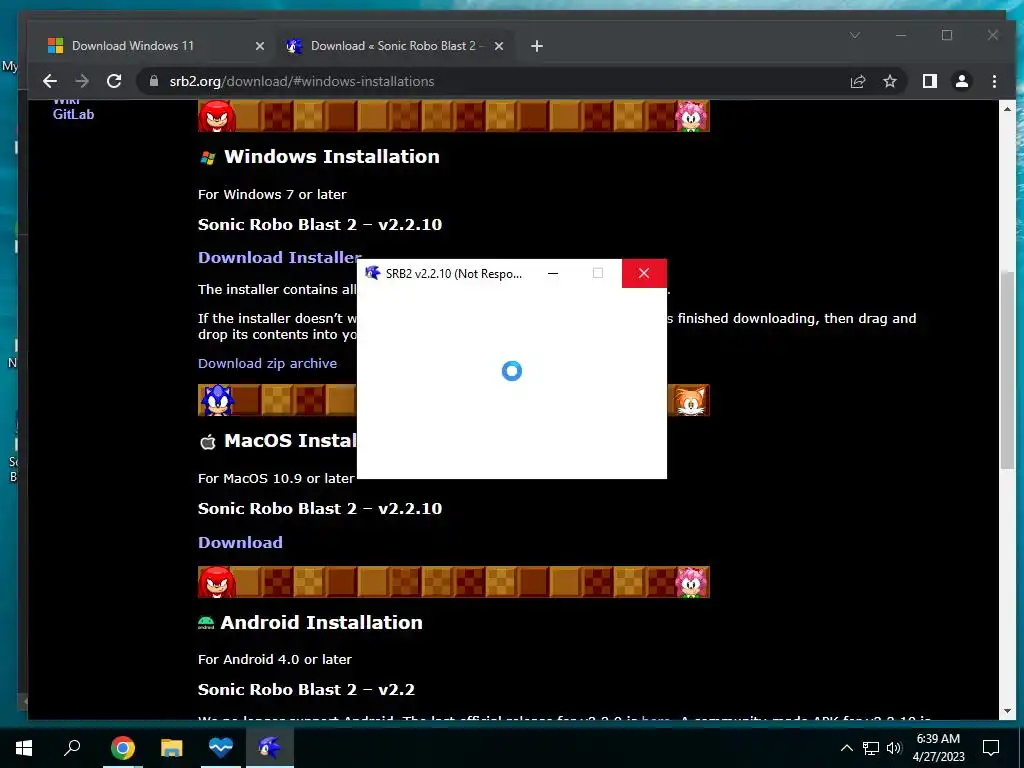Open File Explorer from the taskbar

pos(172,747)
